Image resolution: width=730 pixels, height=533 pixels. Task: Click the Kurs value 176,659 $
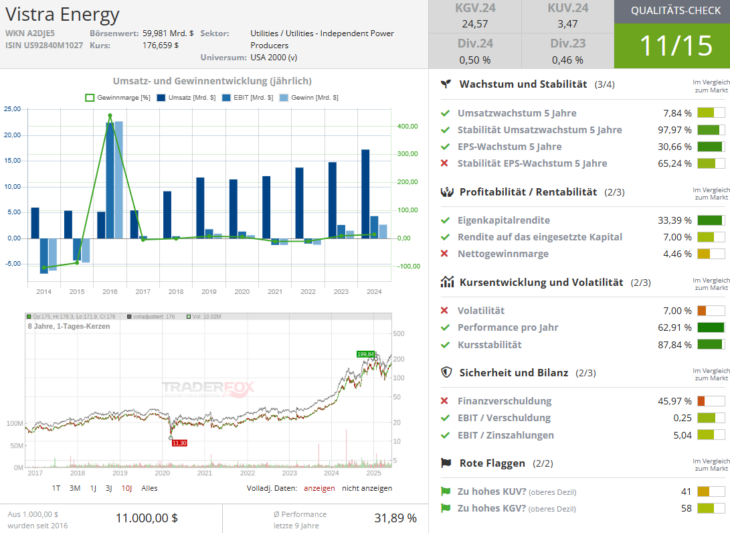pyautogui.click(x=161, y=45)
